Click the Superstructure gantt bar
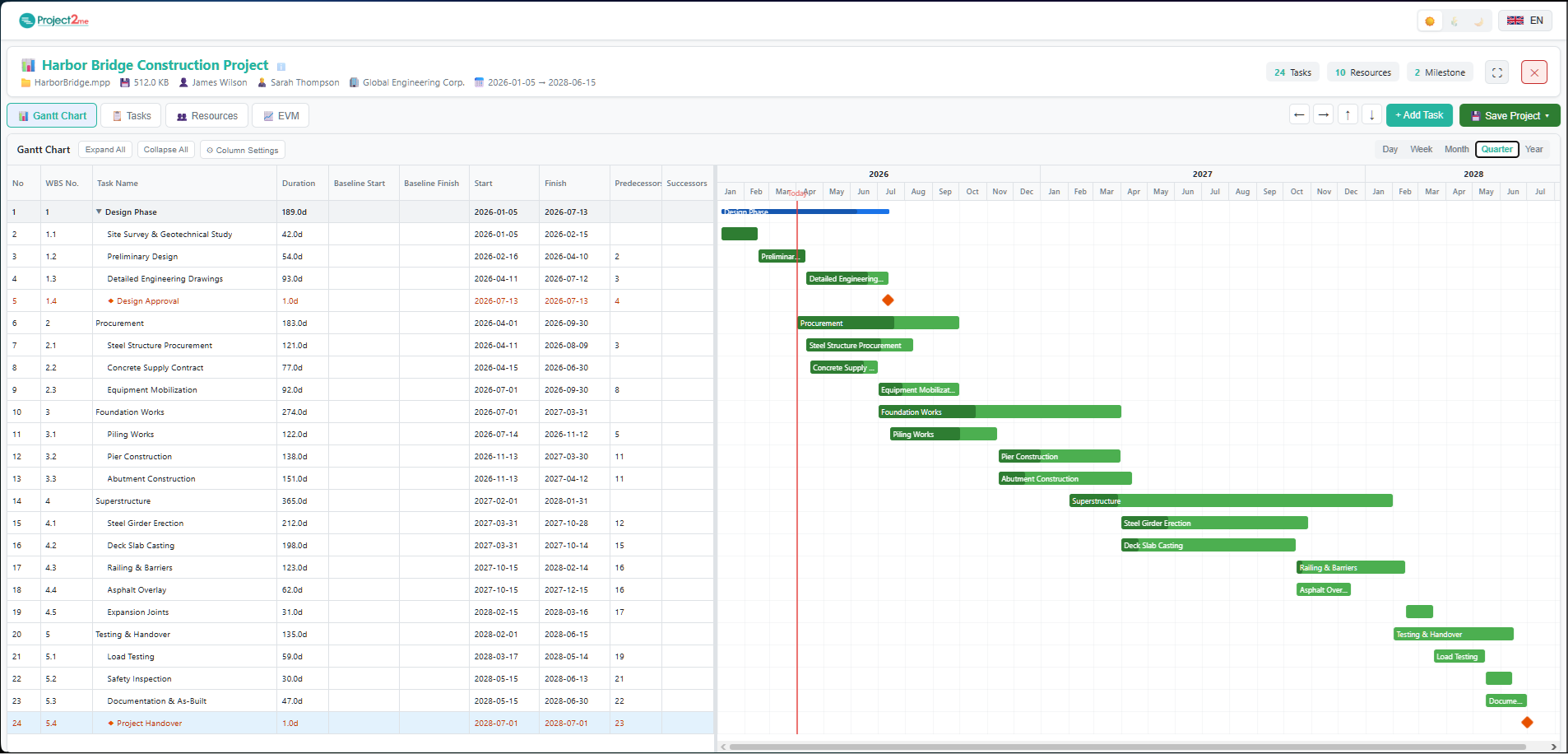The height and width of the screenshot is (754, 1568). point(1231,500)
